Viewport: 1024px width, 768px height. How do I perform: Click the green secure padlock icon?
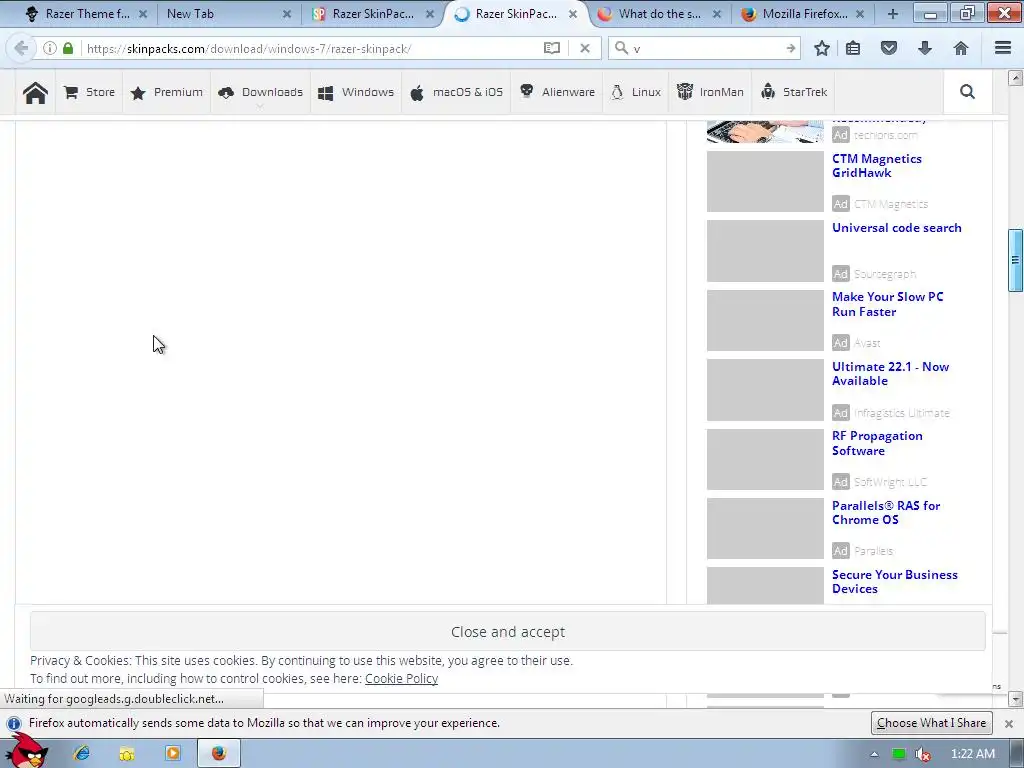68,48
